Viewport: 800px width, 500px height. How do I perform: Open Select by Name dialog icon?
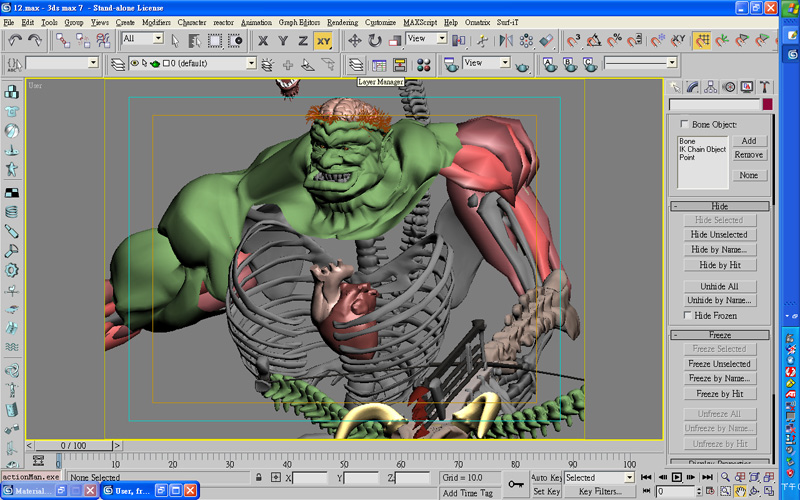pyautogui.click(x=194, y=40)
